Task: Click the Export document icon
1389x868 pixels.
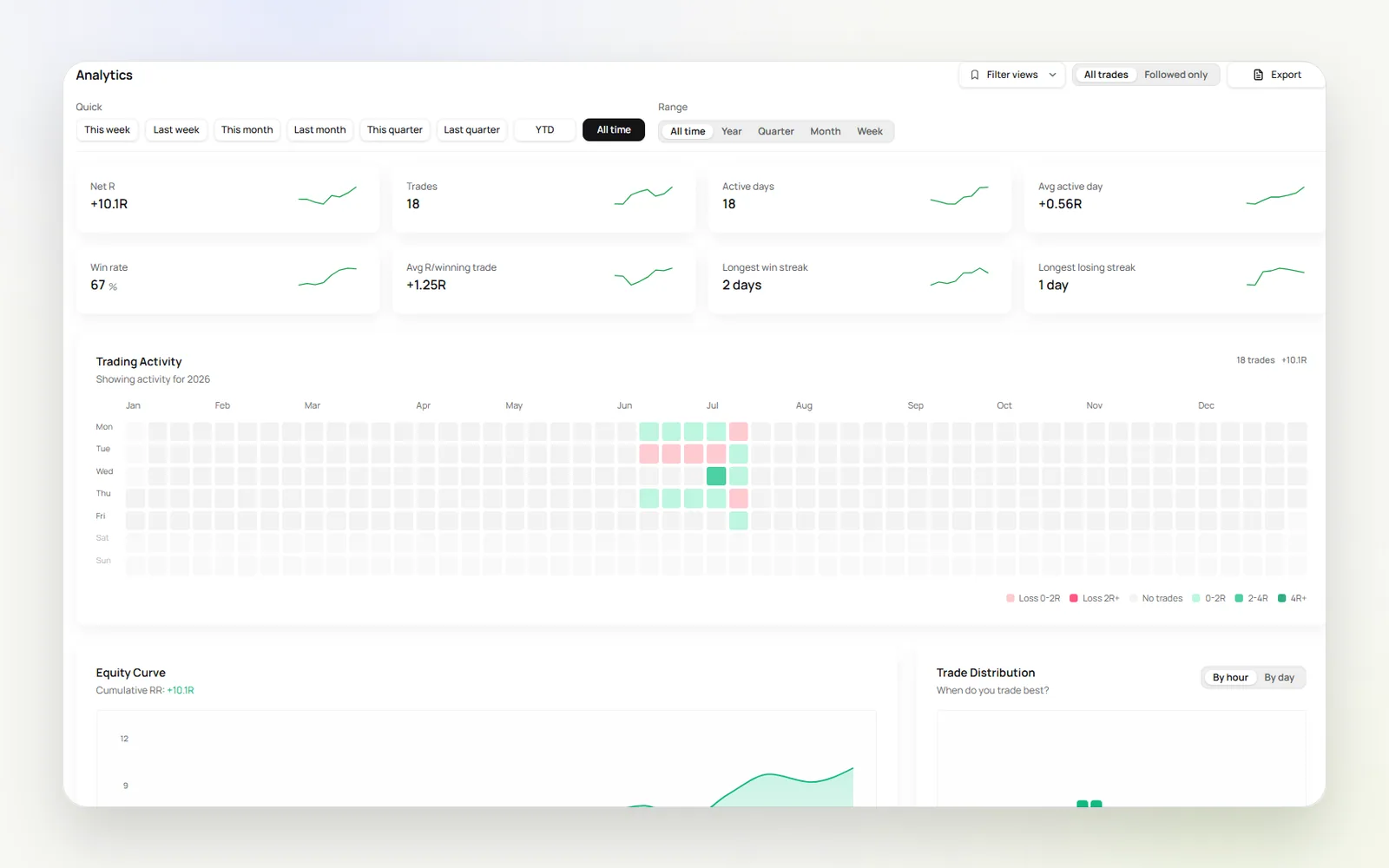Action: [1258, 75]
